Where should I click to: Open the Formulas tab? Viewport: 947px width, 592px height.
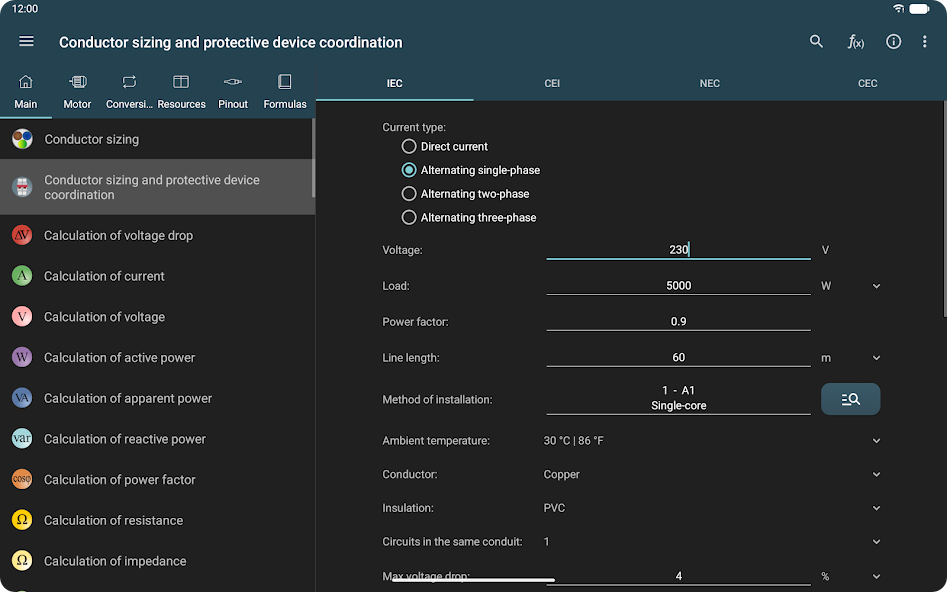[x=285, y=92]
